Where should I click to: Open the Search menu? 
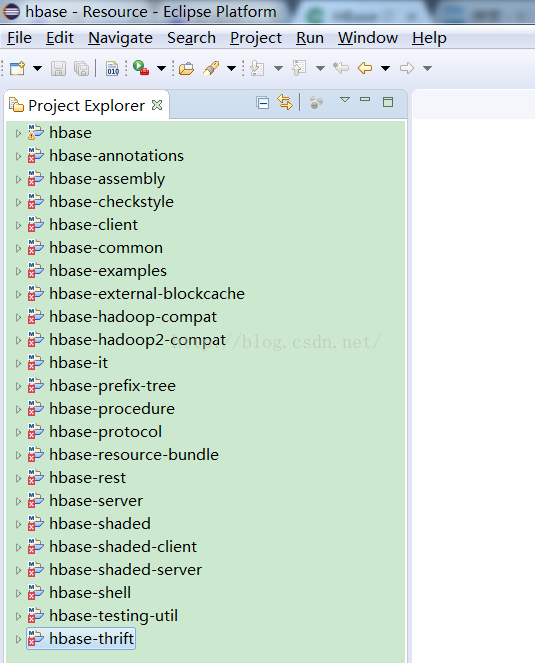191,38
